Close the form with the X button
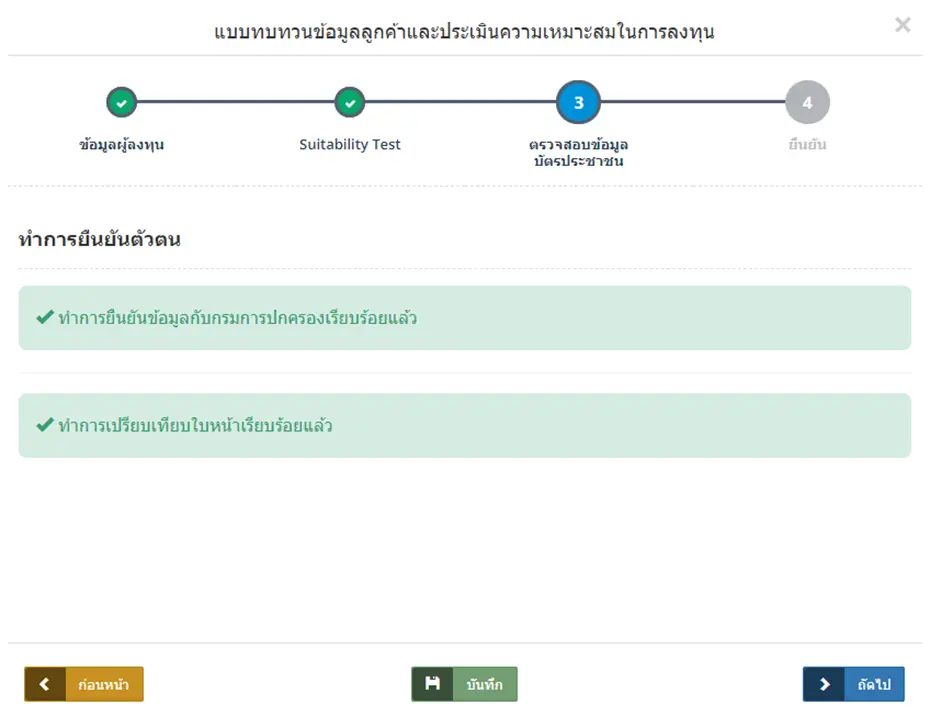The width and height of the screenshot is (930, 716). (x=902, y=25)
